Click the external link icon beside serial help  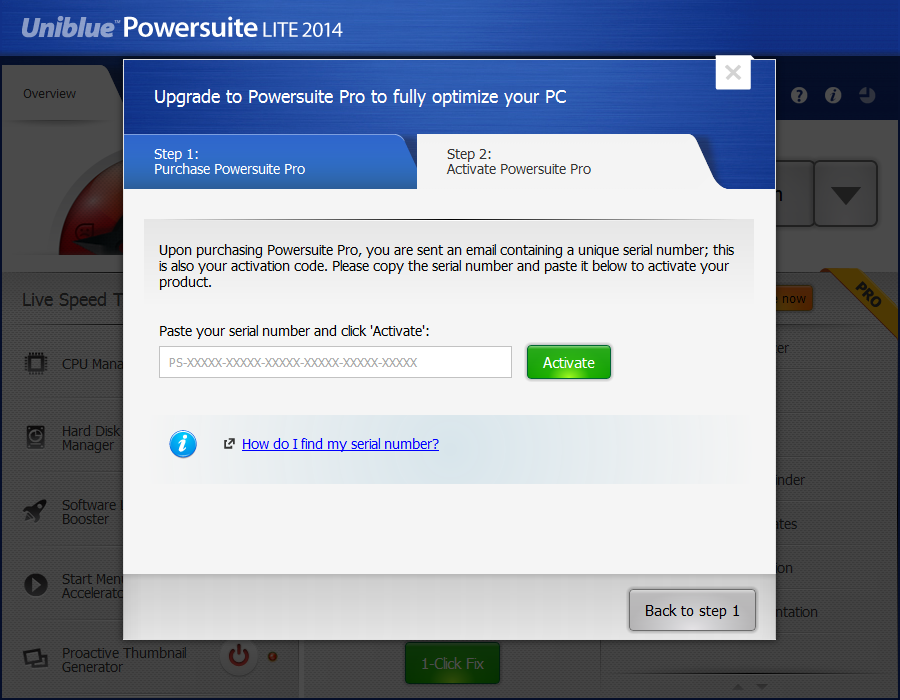tap(229, 444)
